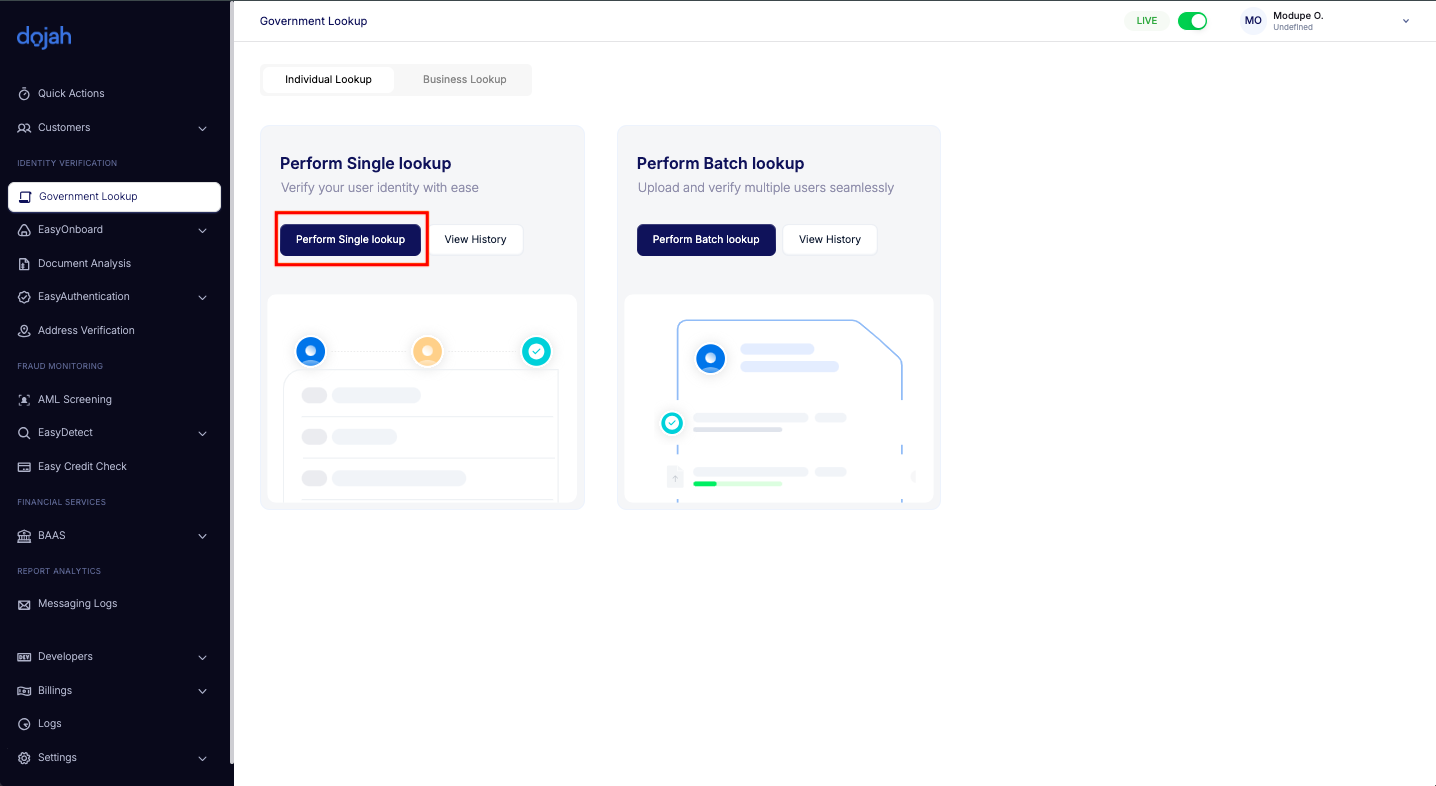
Task: Expand the Customers submenu chevron
Action: (202, 129)
